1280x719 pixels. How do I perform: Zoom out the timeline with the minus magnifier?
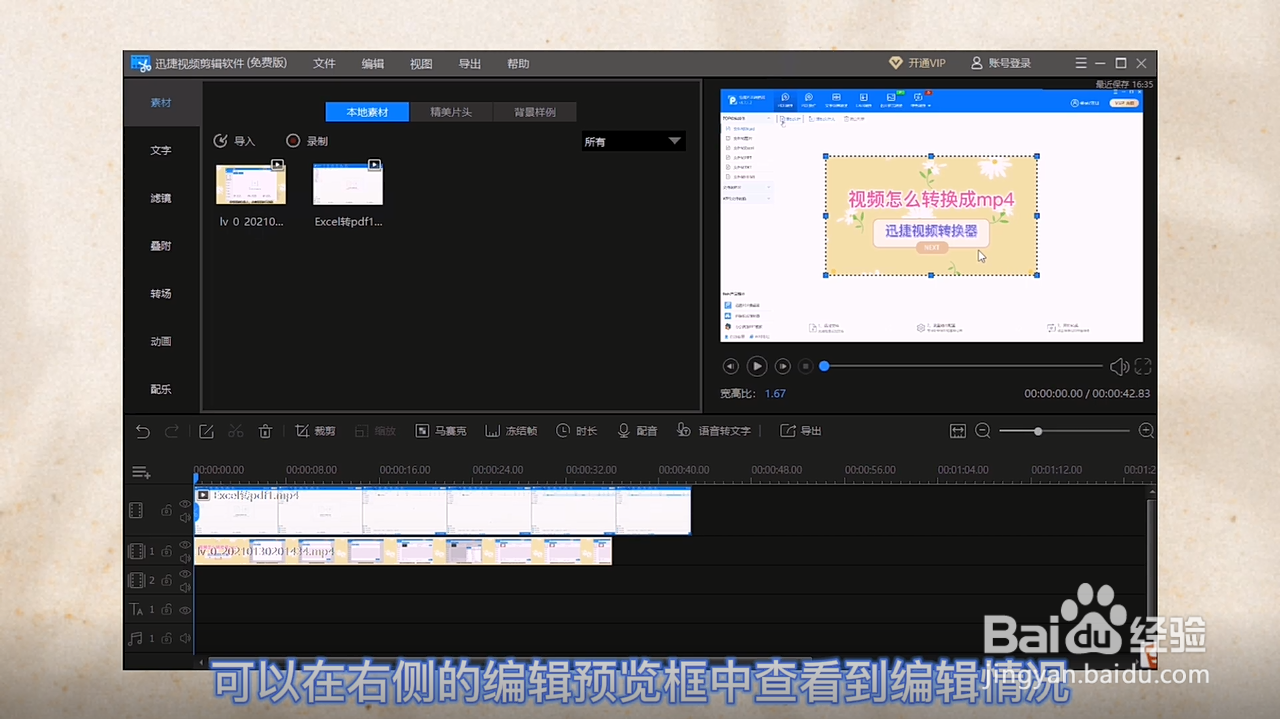[983, 431]
